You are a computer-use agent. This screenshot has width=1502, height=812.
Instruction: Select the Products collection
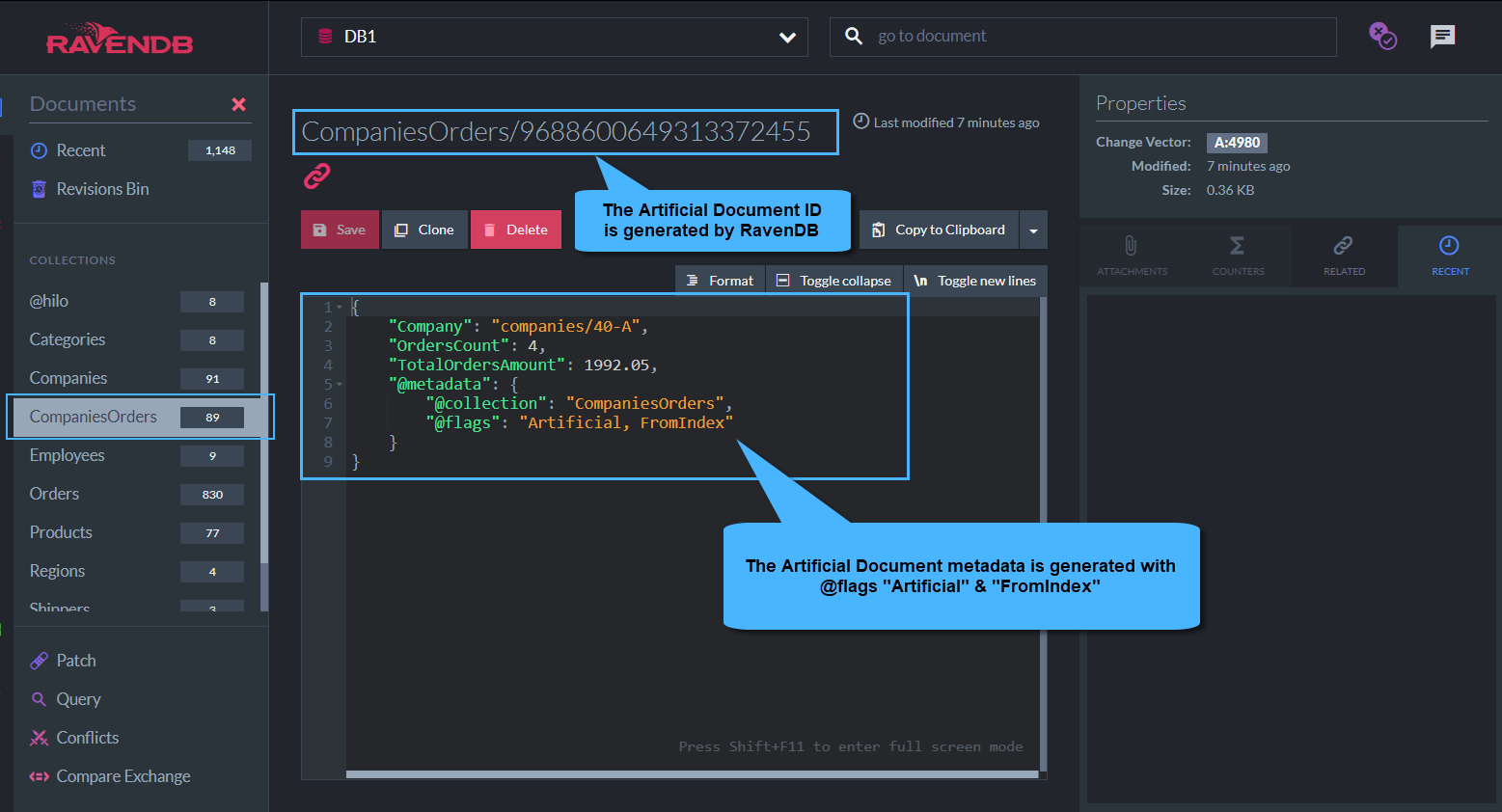click(136, 532)
